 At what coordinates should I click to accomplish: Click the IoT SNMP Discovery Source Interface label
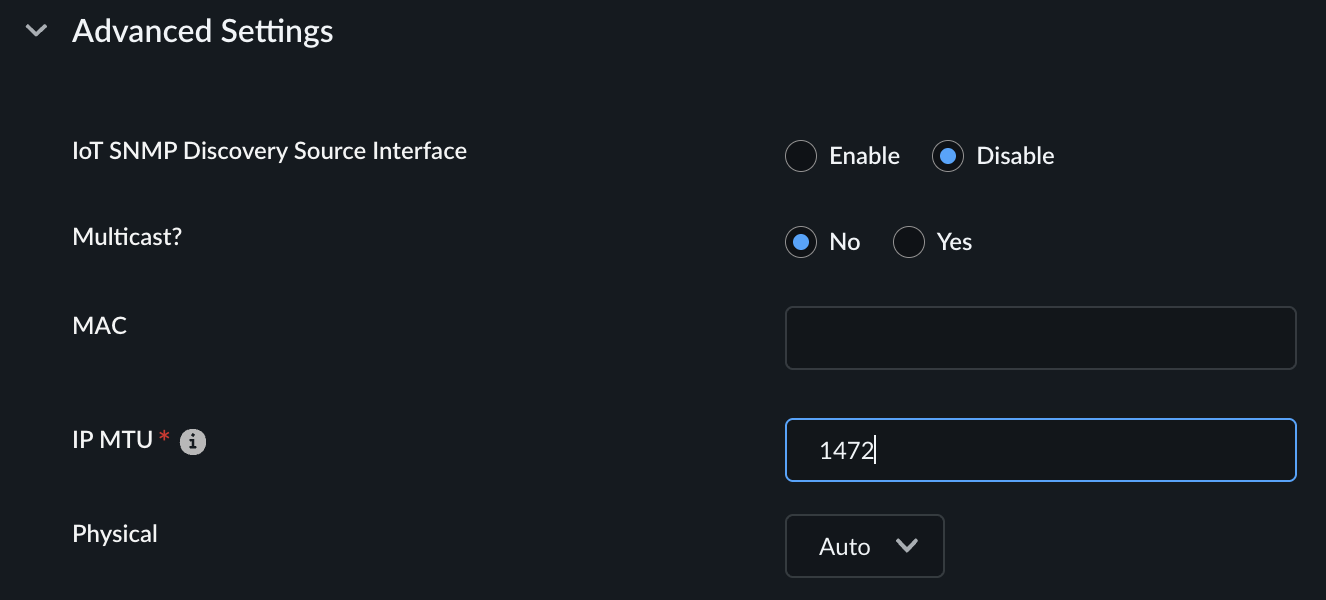point(270,151)
